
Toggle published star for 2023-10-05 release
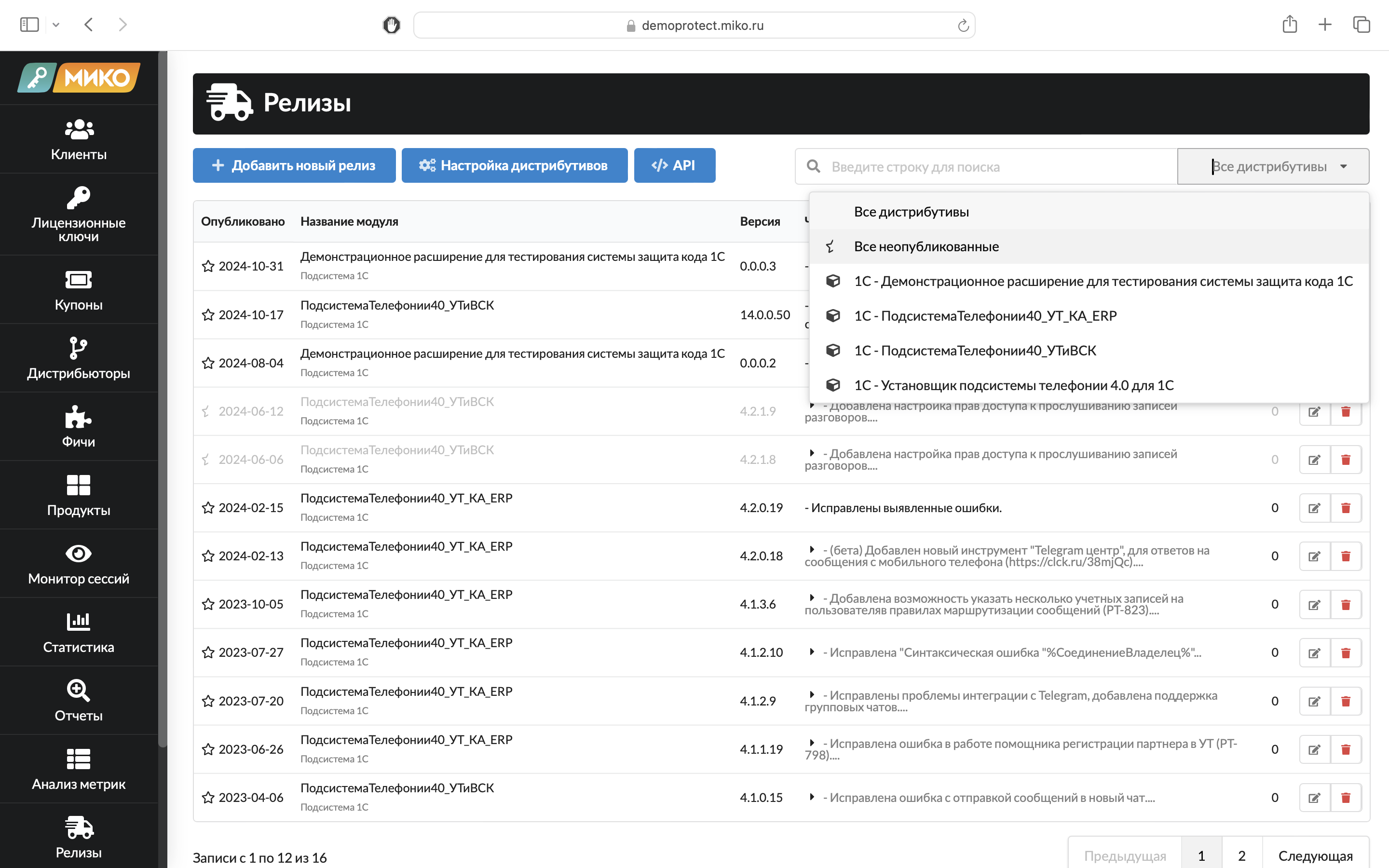click(x=208, y=604)
